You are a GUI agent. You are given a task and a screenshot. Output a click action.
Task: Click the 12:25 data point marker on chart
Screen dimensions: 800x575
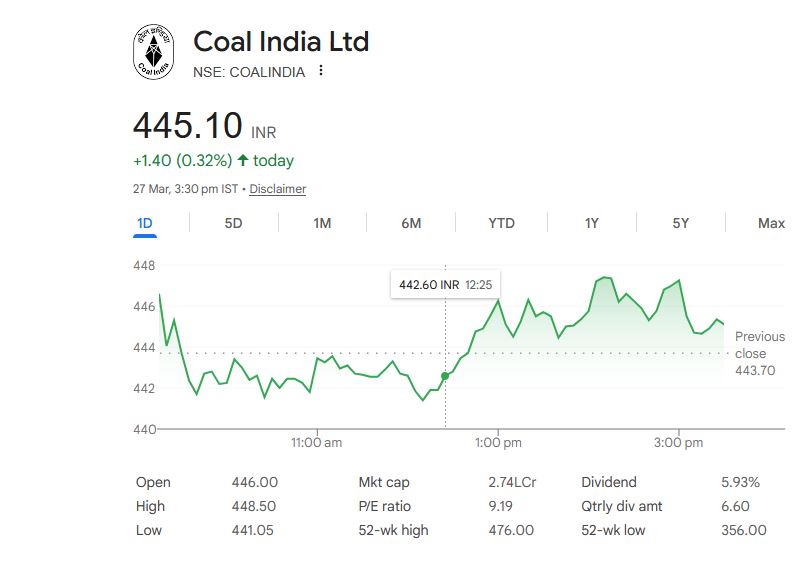point(445,376)
